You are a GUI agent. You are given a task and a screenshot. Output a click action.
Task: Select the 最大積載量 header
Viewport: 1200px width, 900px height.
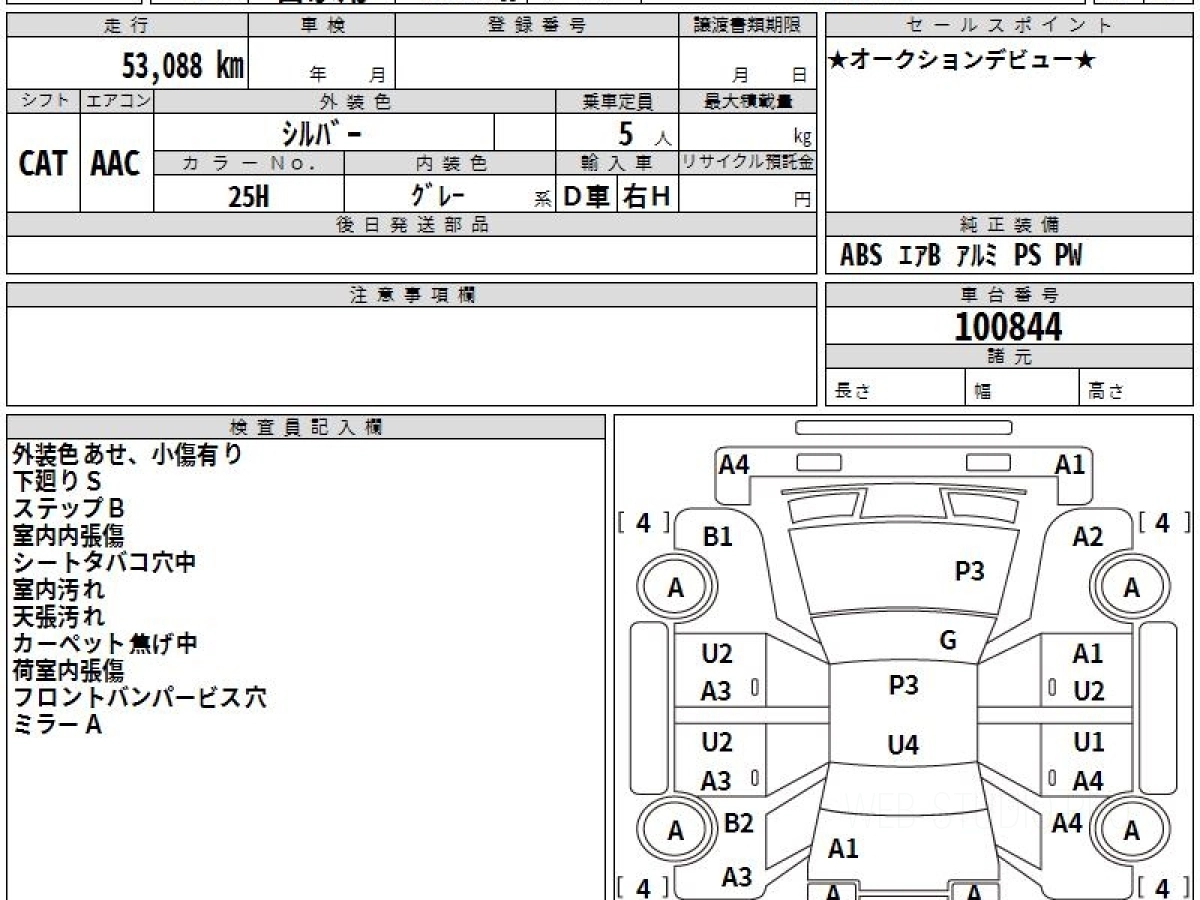tap(747, 101)
